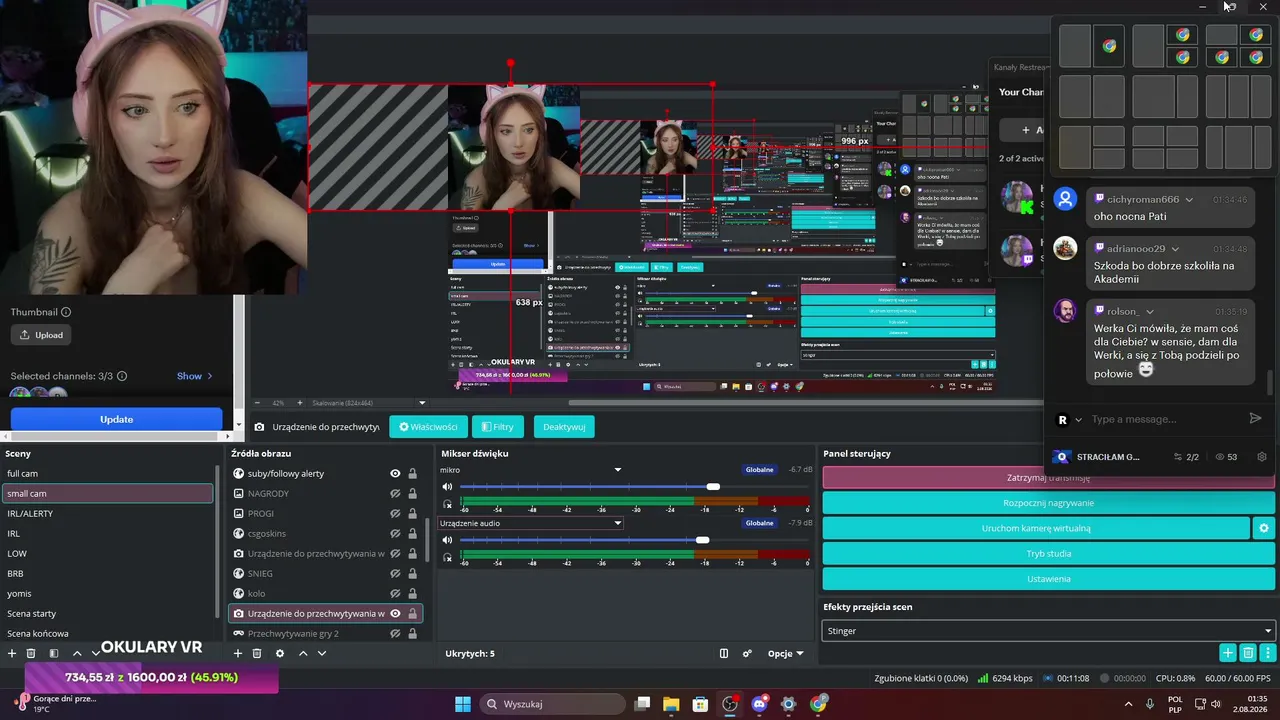Screen dimensions: 1280x720
Task: Open advanced audio properties gears icon
Action: [x=747, y=653]
